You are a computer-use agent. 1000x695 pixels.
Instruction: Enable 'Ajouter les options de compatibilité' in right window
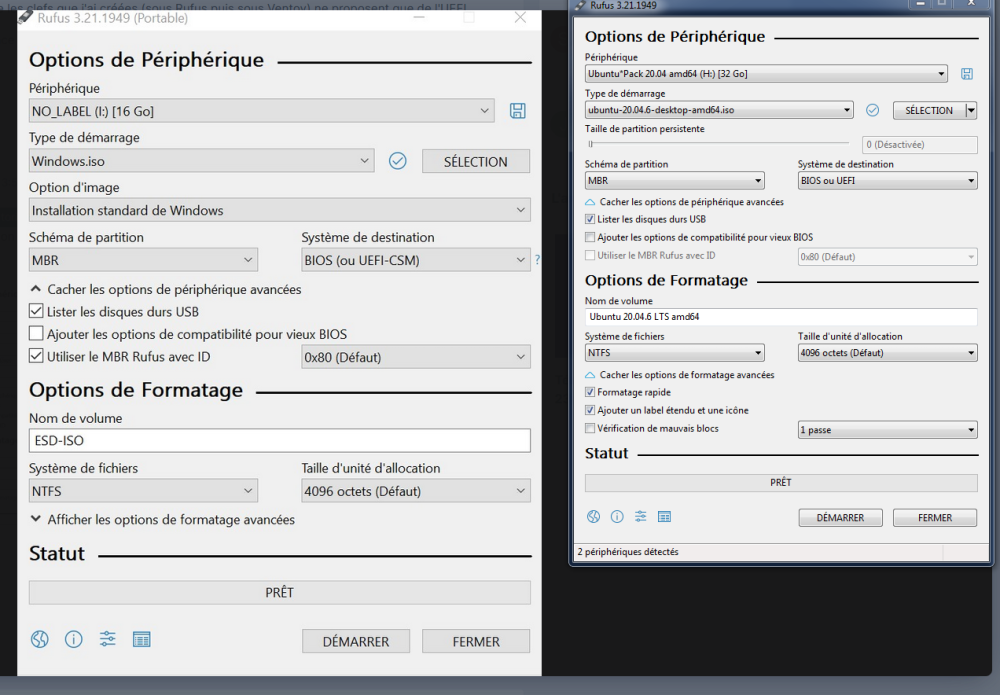[590, 237]
